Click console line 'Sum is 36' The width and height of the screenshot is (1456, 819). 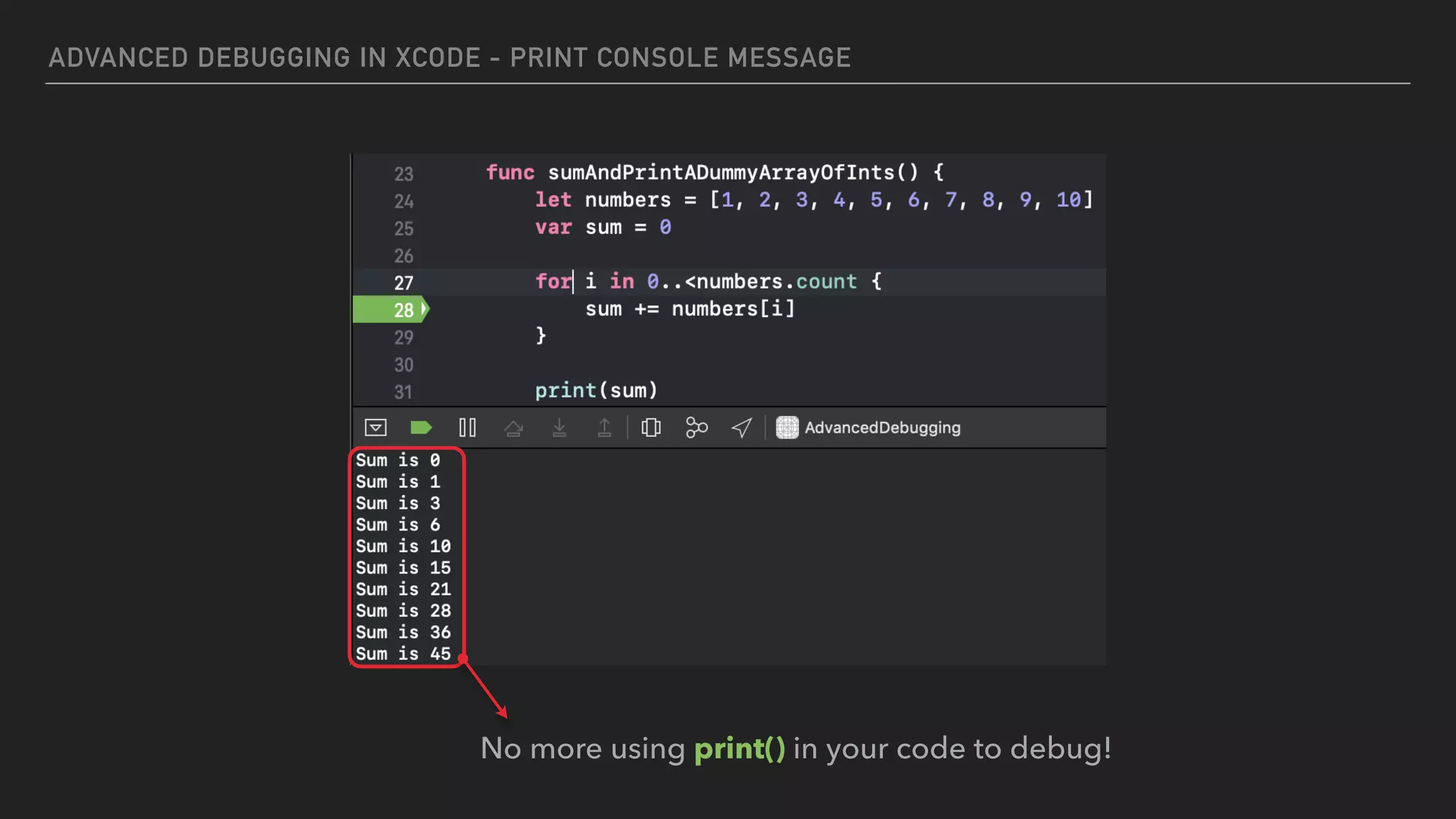[x=403, y=632]
